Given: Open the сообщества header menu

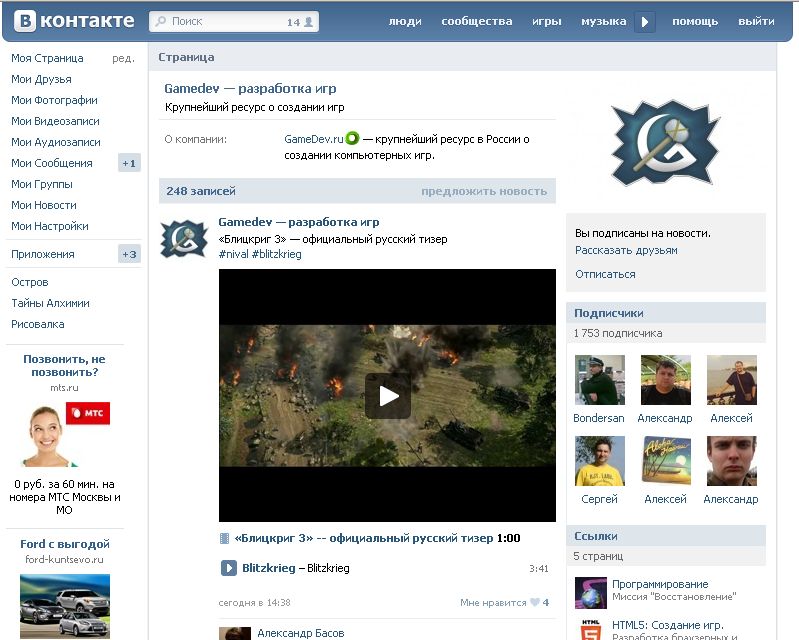Looking at the screenshot, I should 476,21.
